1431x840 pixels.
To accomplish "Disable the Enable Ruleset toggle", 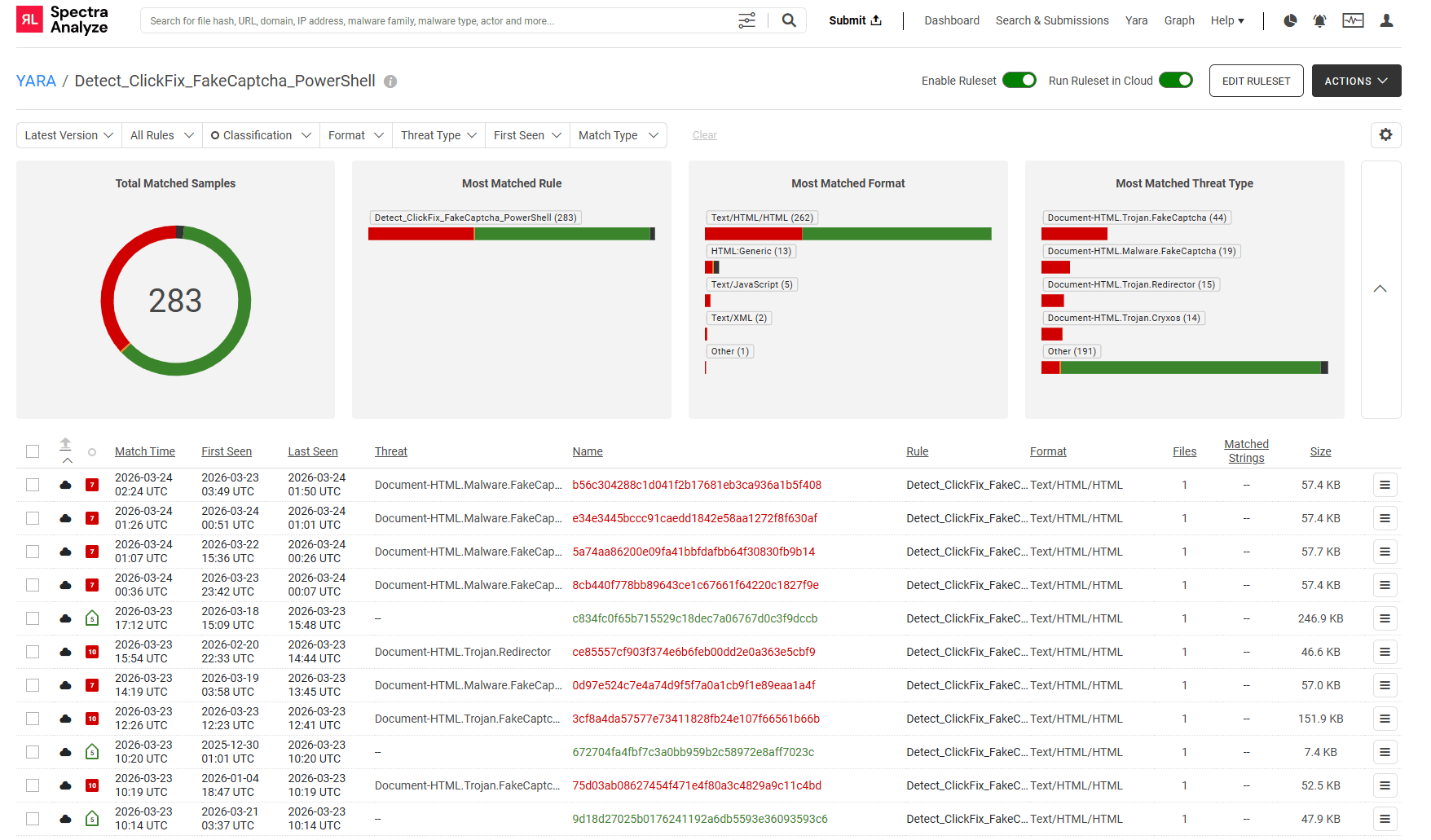I will pos(1019,80).
